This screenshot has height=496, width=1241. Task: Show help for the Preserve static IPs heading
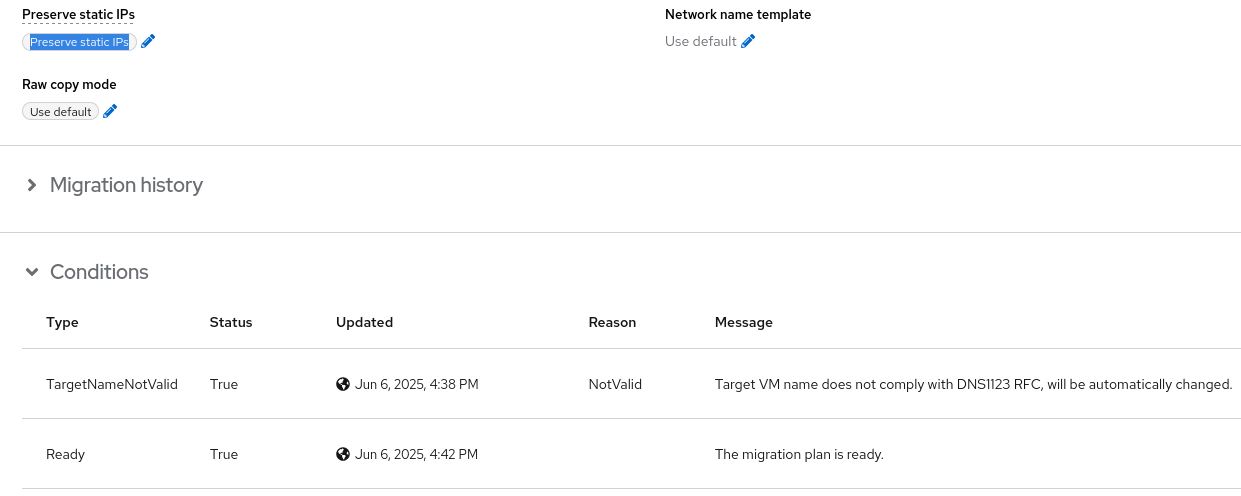[x=78, y=14]
